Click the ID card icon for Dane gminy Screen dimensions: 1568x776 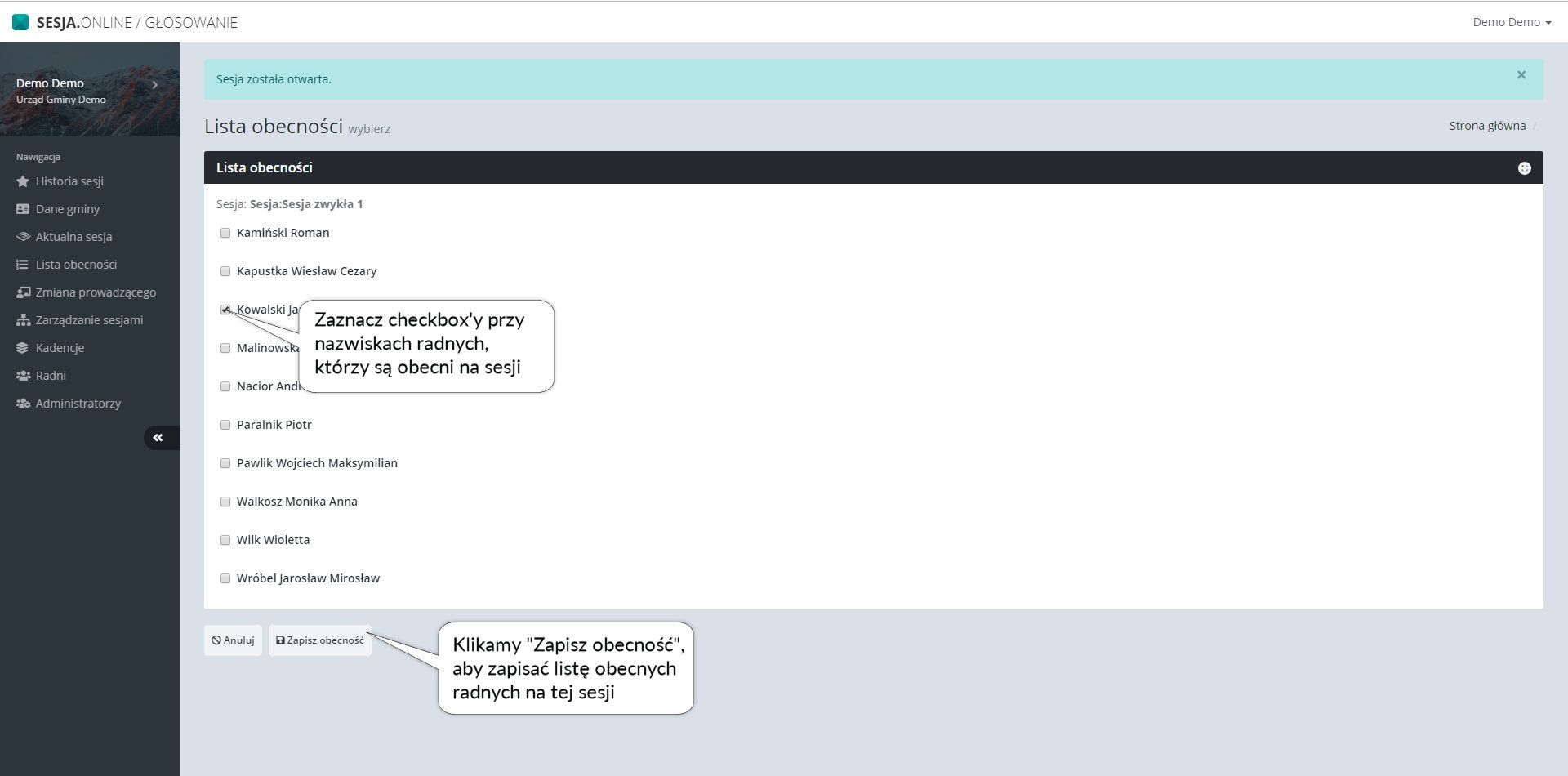[23, 209]
